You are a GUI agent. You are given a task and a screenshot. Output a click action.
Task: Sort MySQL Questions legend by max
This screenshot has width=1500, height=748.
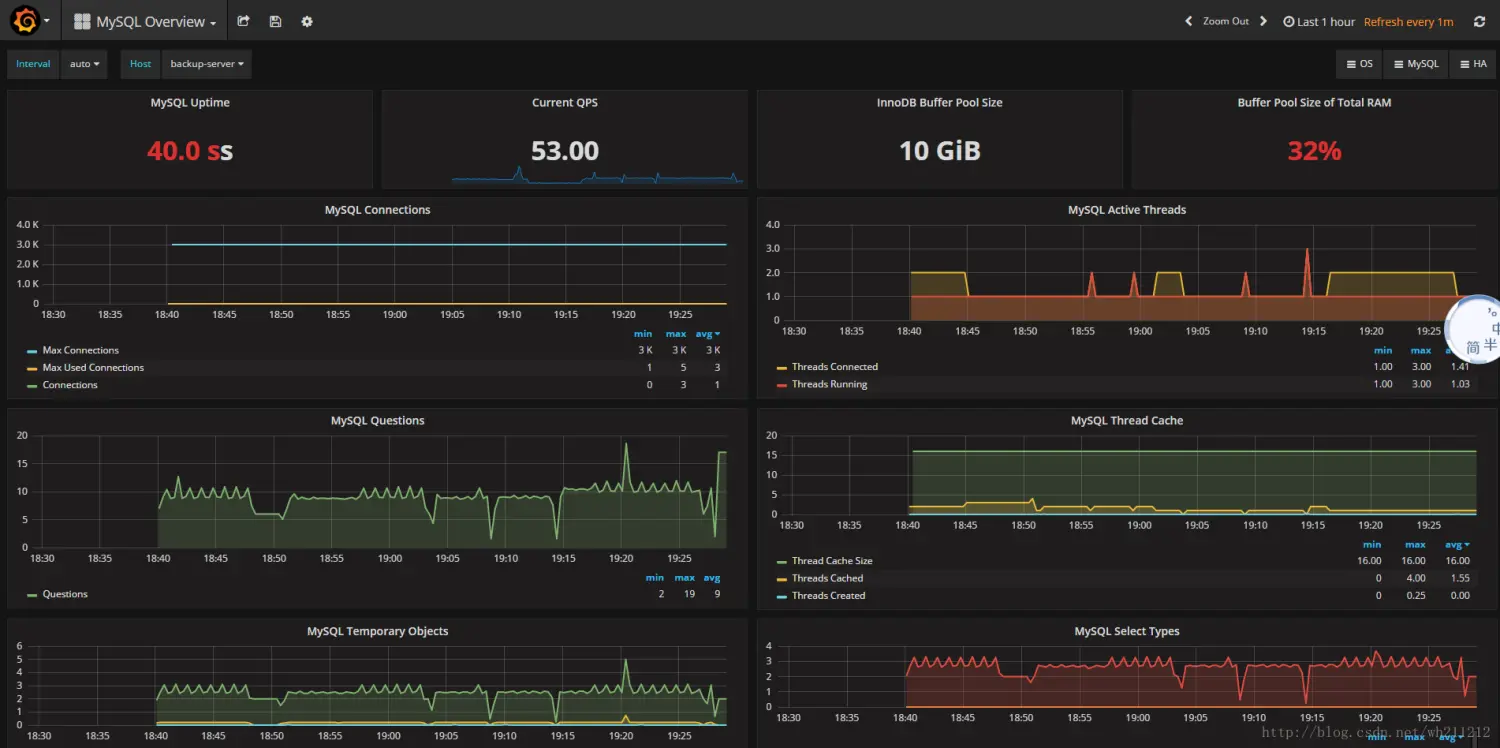(x=684, y=578)
